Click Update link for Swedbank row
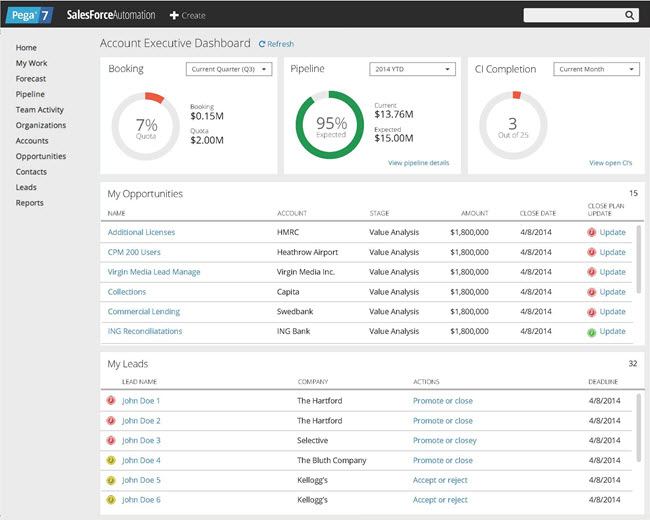 coord(612,312)
